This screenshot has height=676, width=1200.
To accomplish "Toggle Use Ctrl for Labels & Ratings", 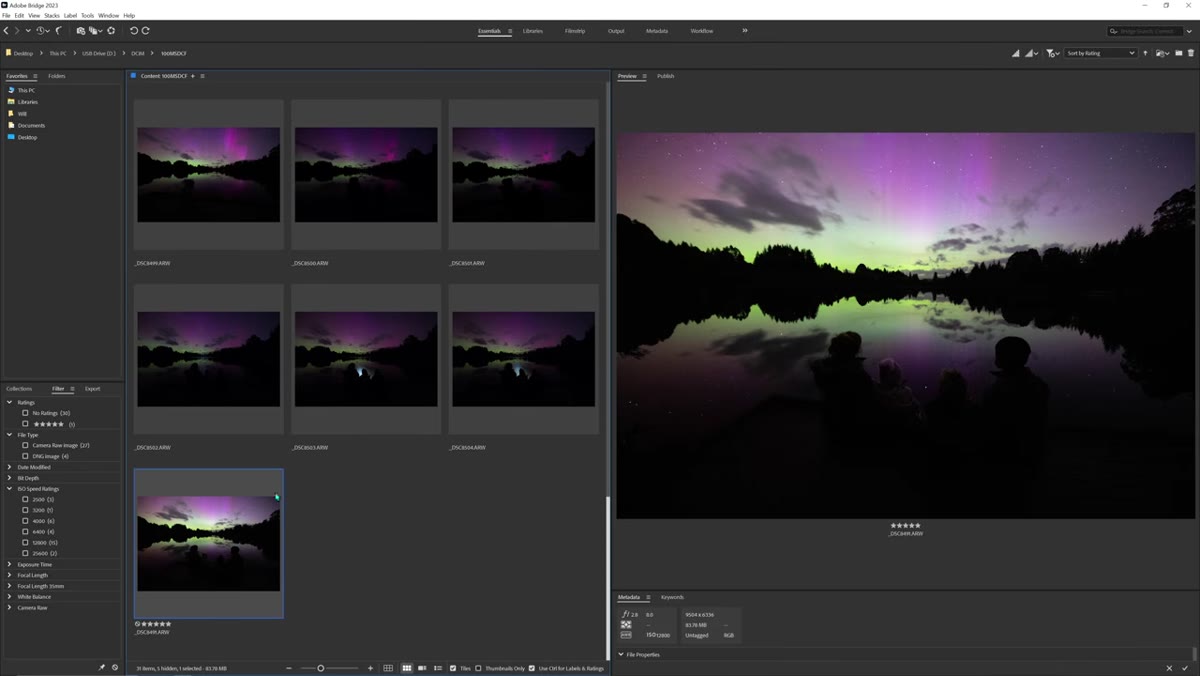I will pos(531,668).
